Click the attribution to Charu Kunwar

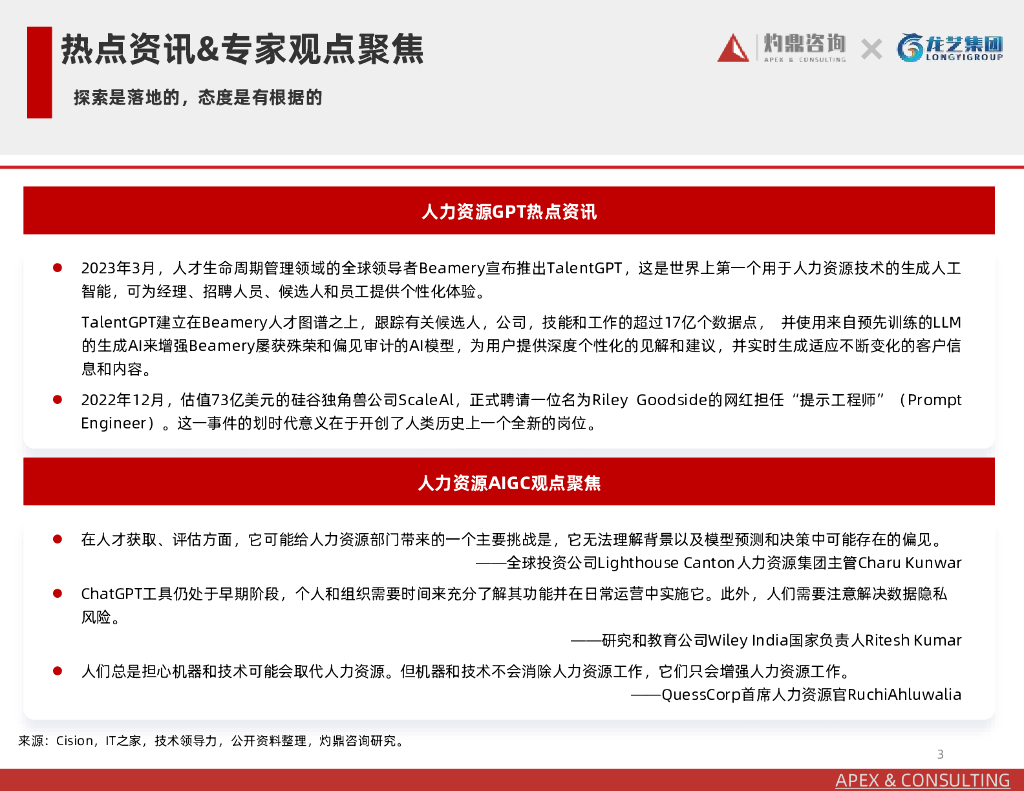pyautogui.click(x=718, y=563)
